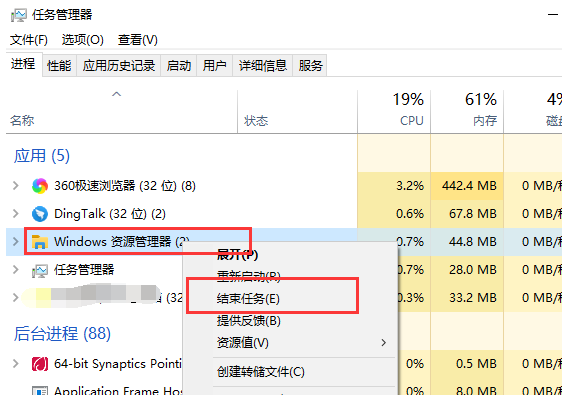Click the Application Frame Host icon

[x=40, y=391]
